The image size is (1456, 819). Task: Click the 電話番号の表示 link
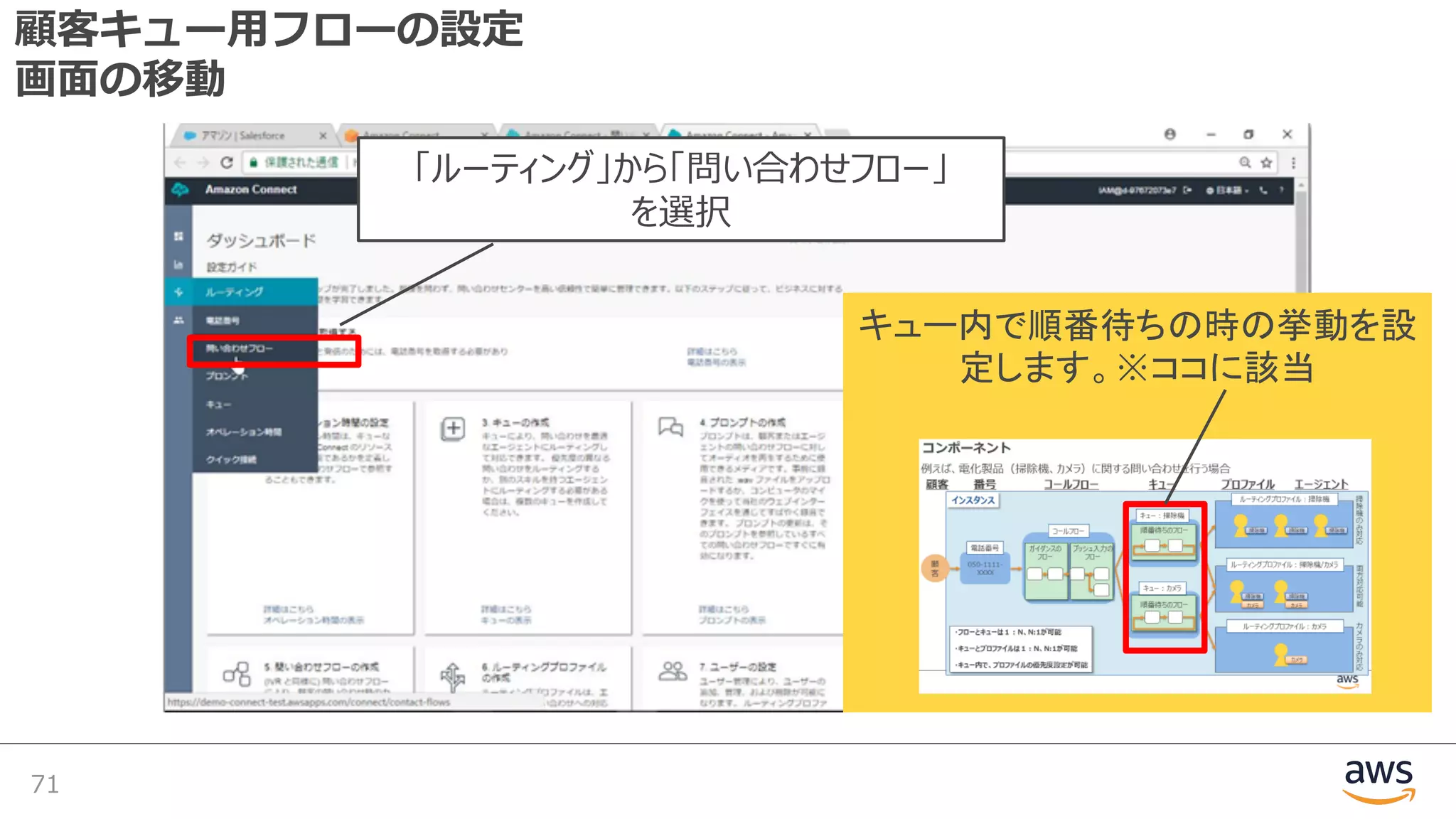[x=716, y=363]
